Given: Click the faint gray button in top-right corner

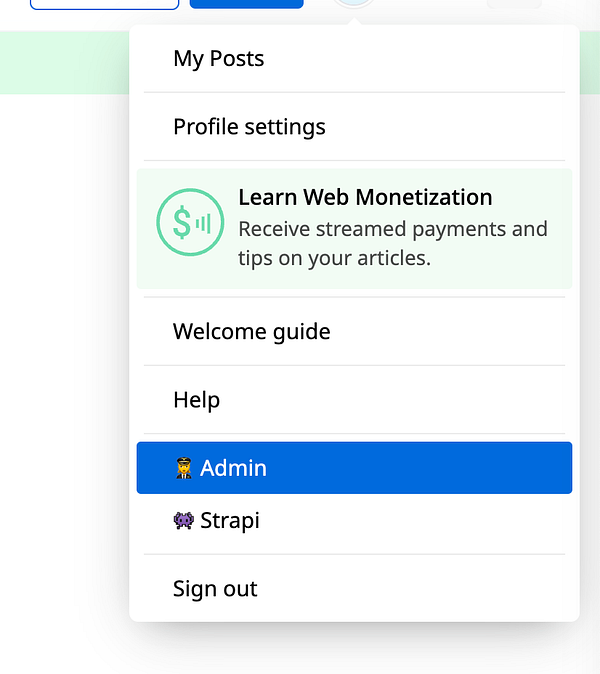Looking at the screenshot, I should [x=514, y=4].
